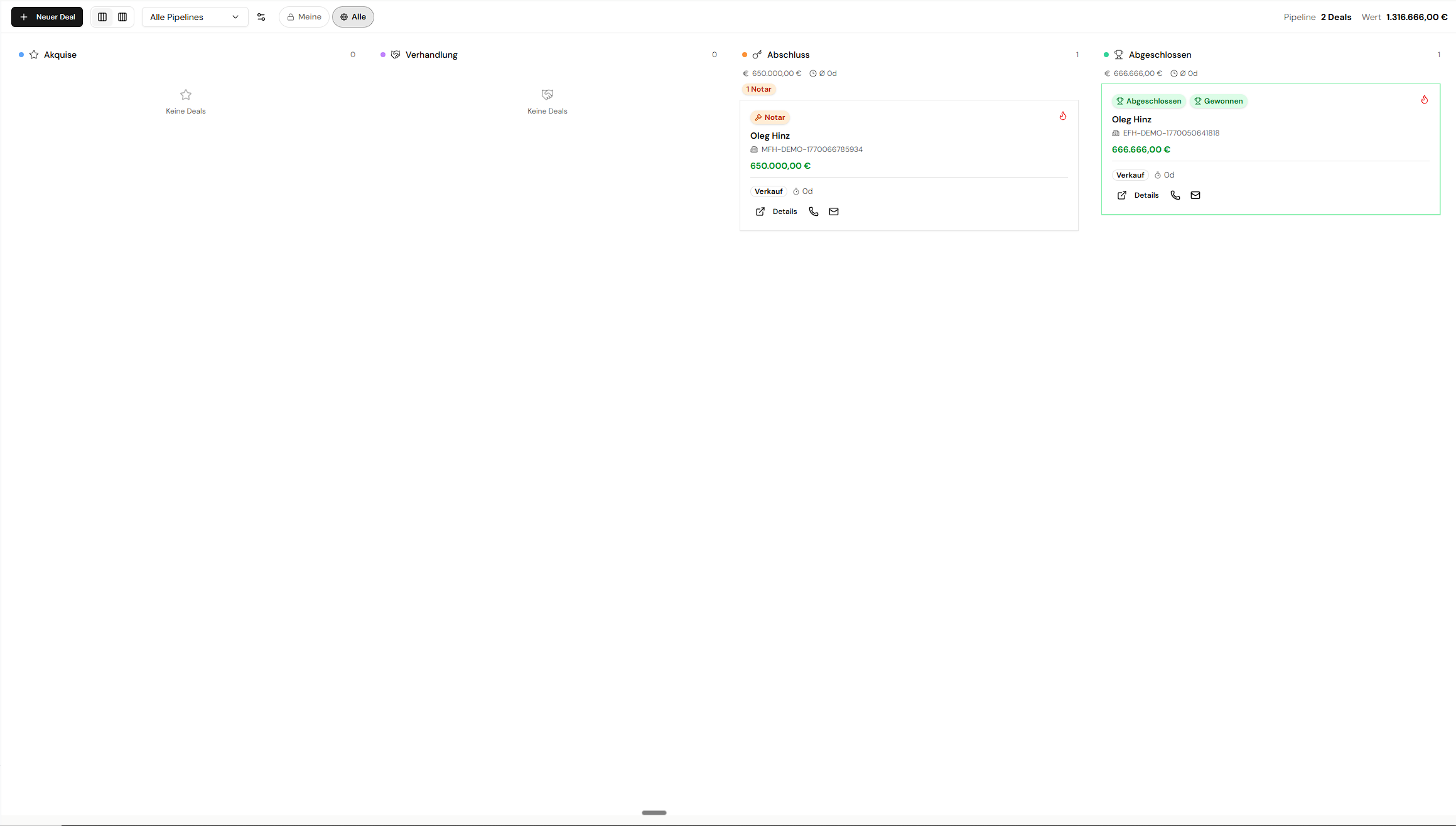Click the Abschluss column title
The width and height of the screenshot is (1456, 826).
(x=788, y=55)
